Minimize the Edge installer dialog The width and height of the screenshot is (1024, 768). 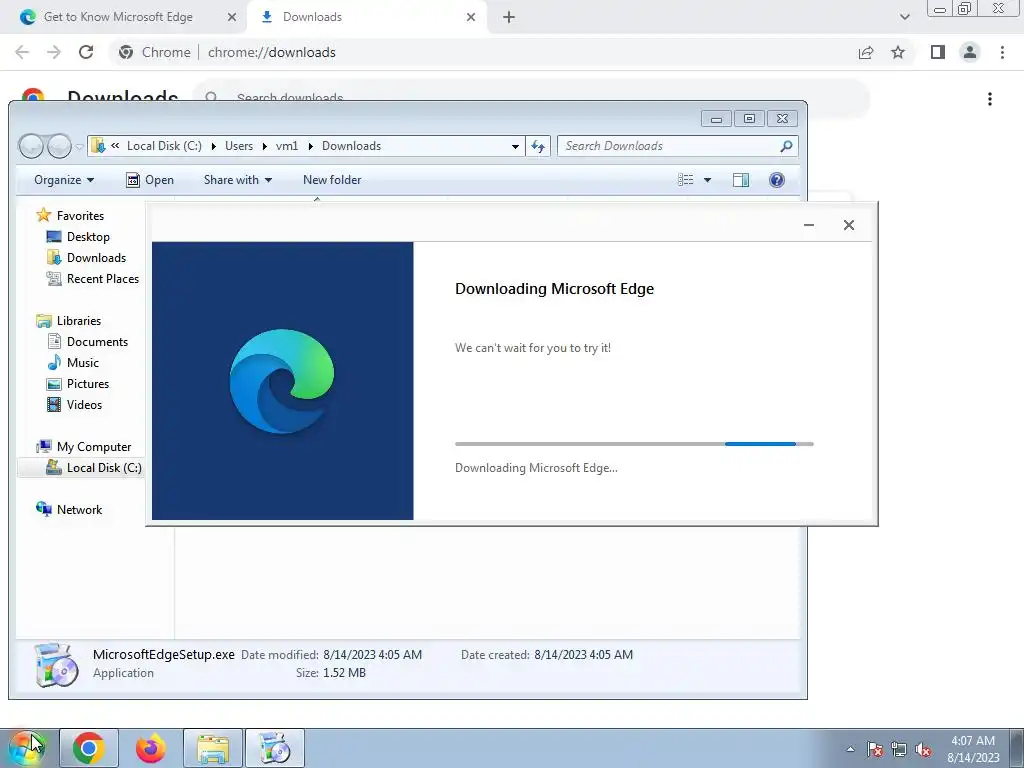[808, 225]
